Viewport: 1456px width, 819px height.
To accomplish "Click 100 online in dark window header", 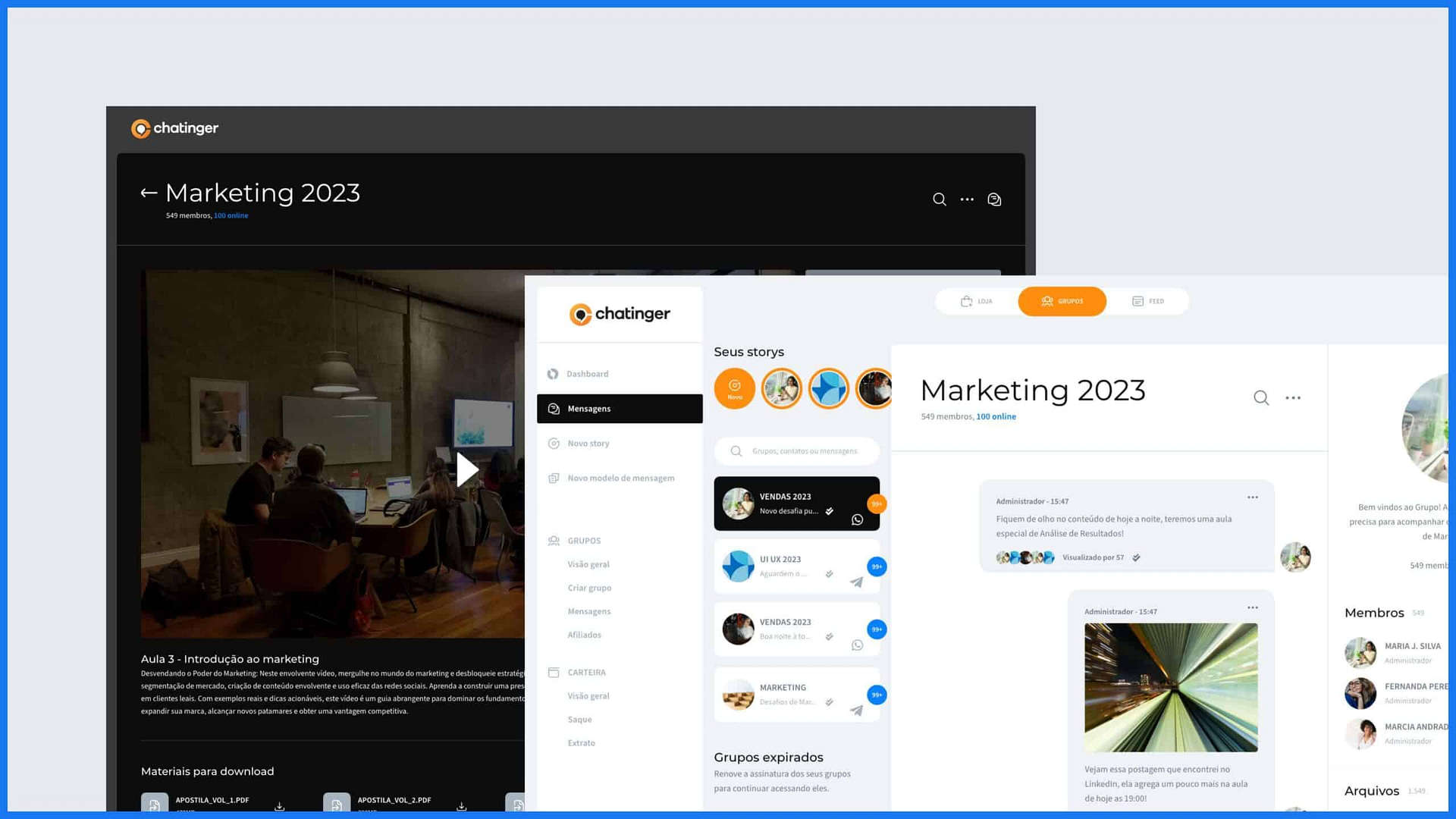I will click(231, 215).
